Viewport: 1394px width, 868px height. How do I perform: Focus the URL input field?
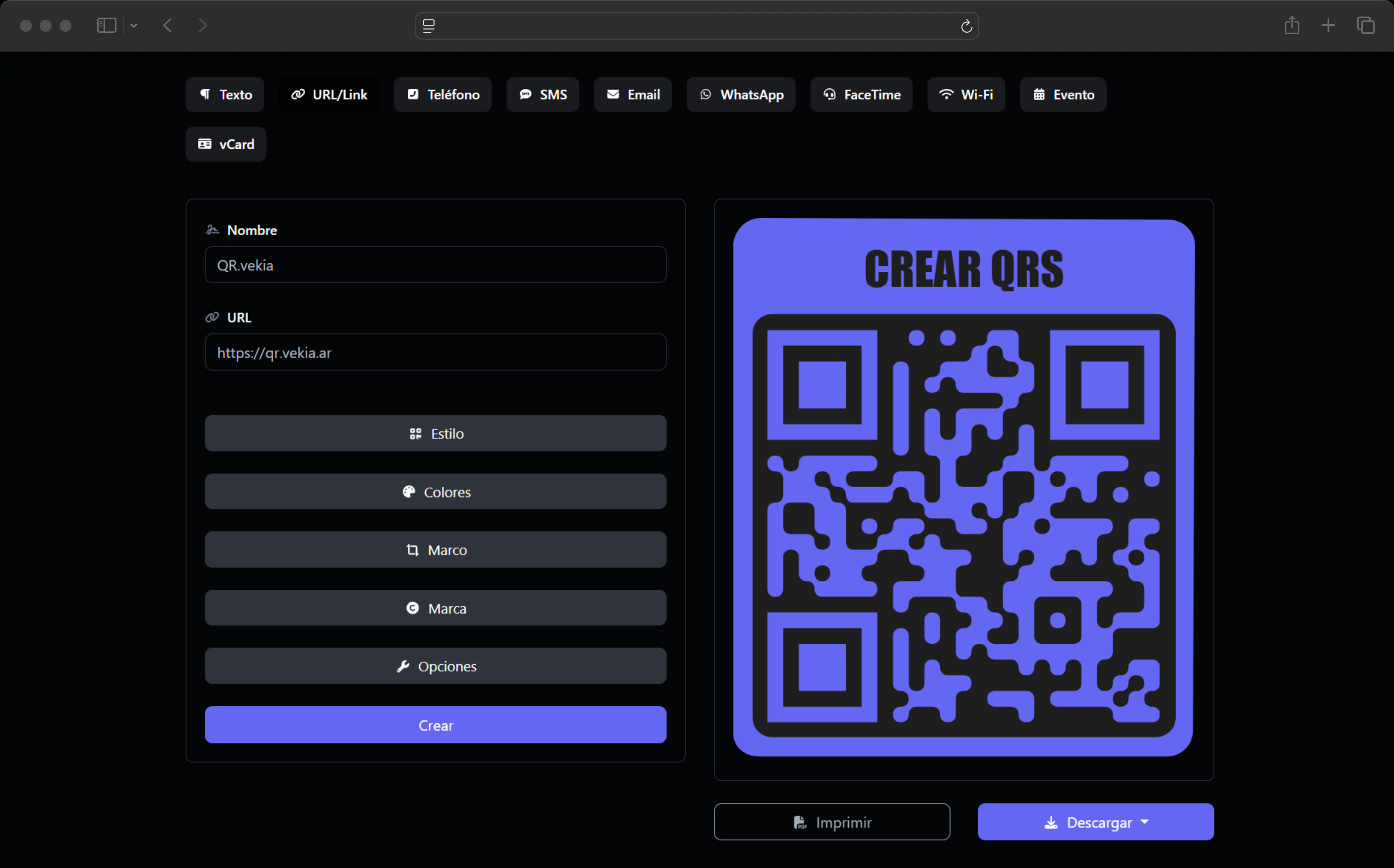435,353
